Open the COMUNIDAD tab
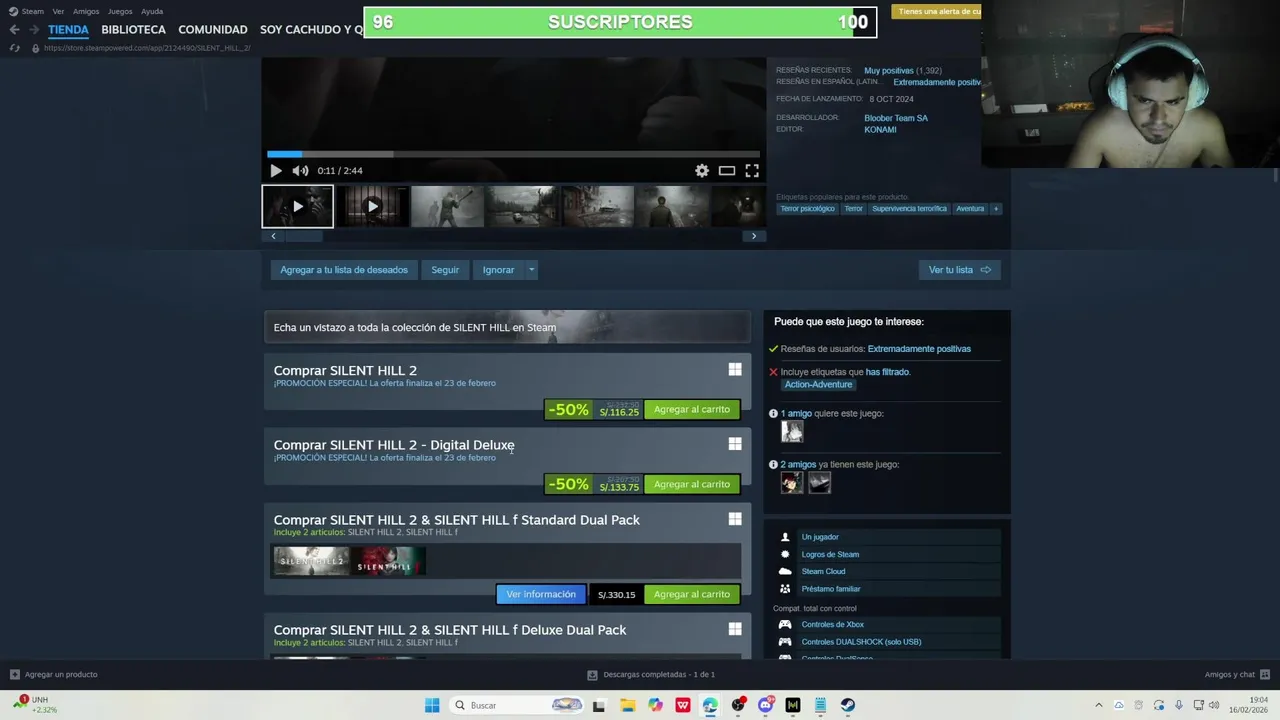The width and height of the screenshot is (1280, 720). tap(213, 30)
